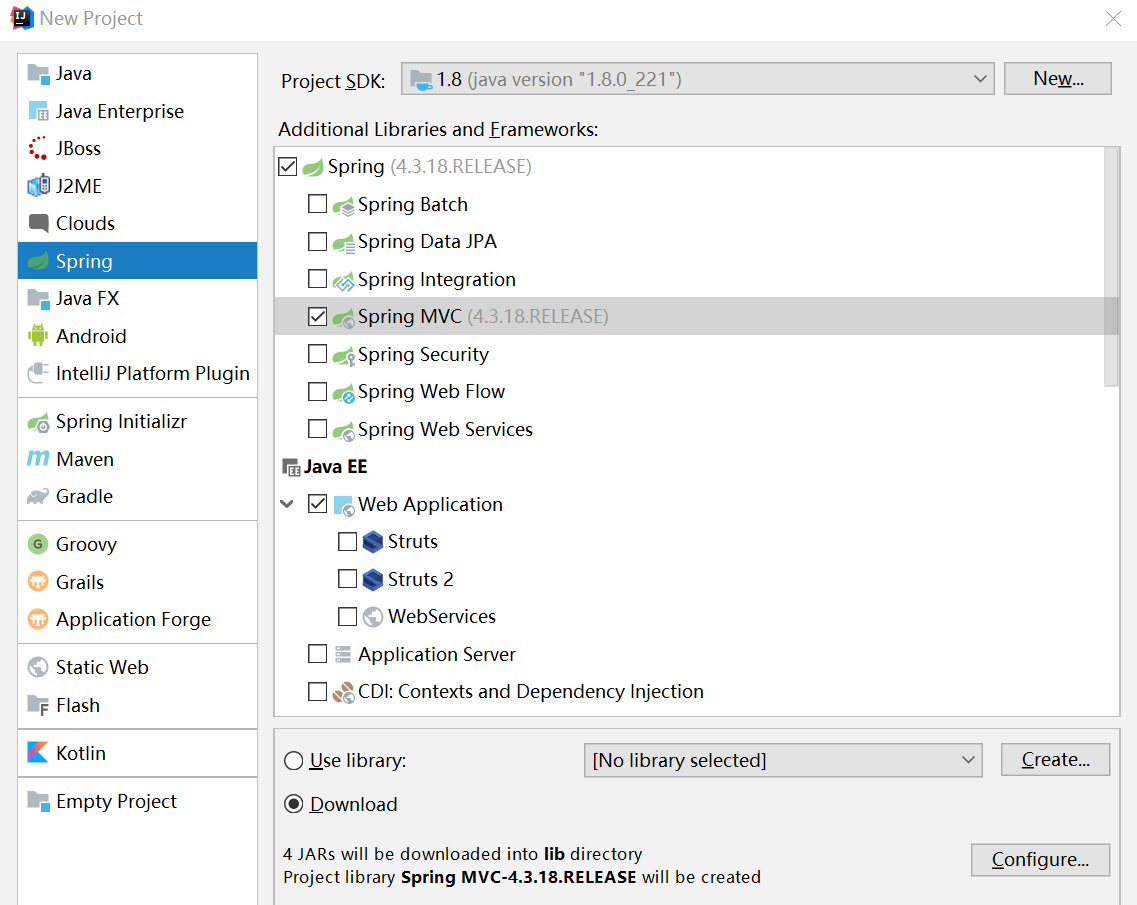
Task: Click the Grails icon
Action: 38,582
